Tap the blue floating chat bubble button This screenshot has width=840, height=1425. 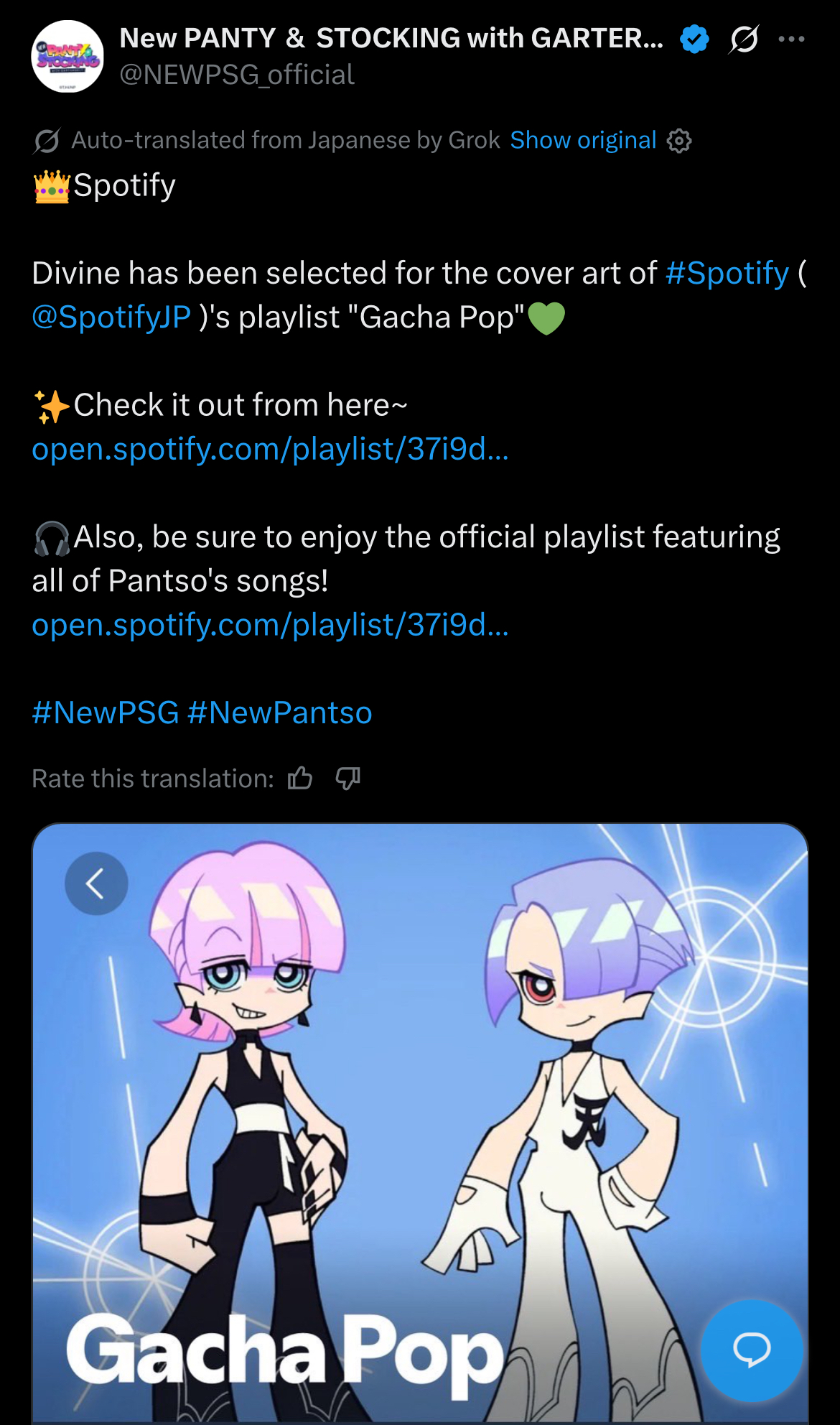point(752,1350)
